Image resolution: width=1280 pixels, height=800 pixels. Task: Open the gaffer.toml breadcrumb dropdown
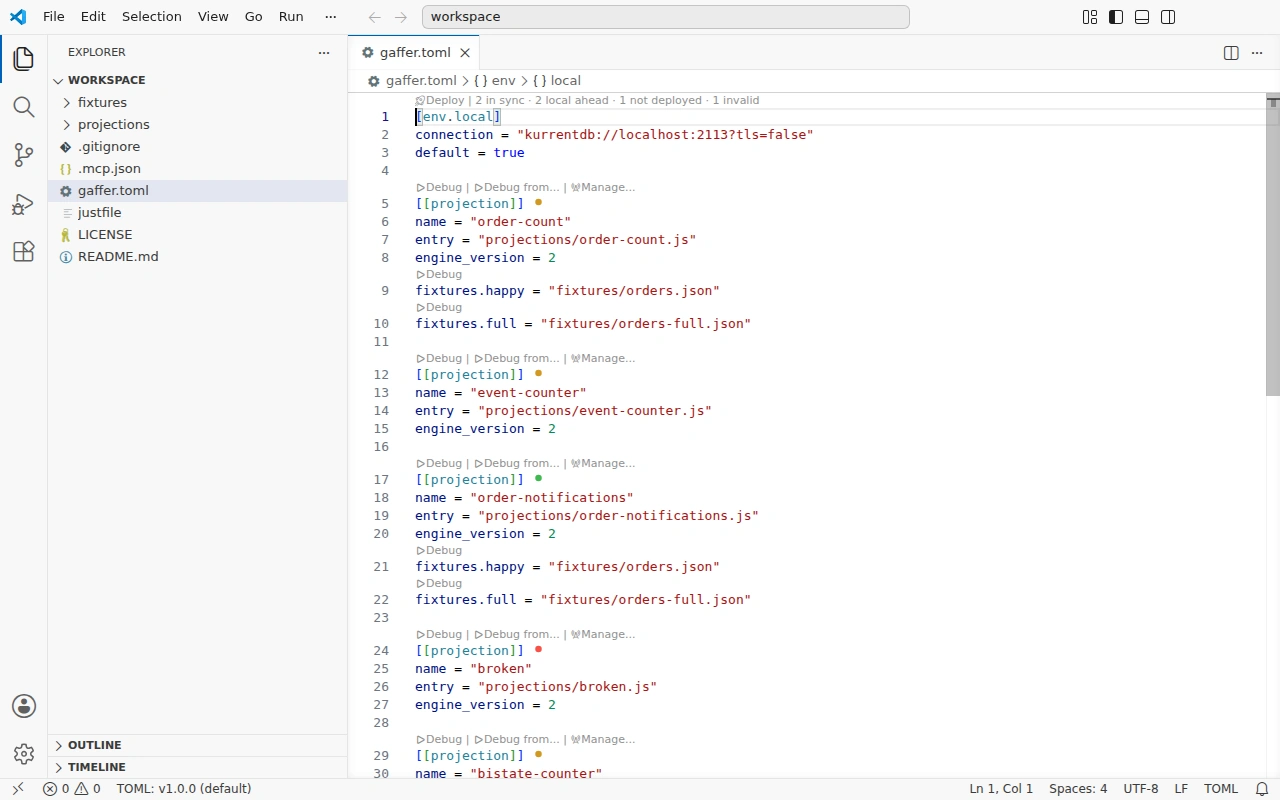[412, 81]
